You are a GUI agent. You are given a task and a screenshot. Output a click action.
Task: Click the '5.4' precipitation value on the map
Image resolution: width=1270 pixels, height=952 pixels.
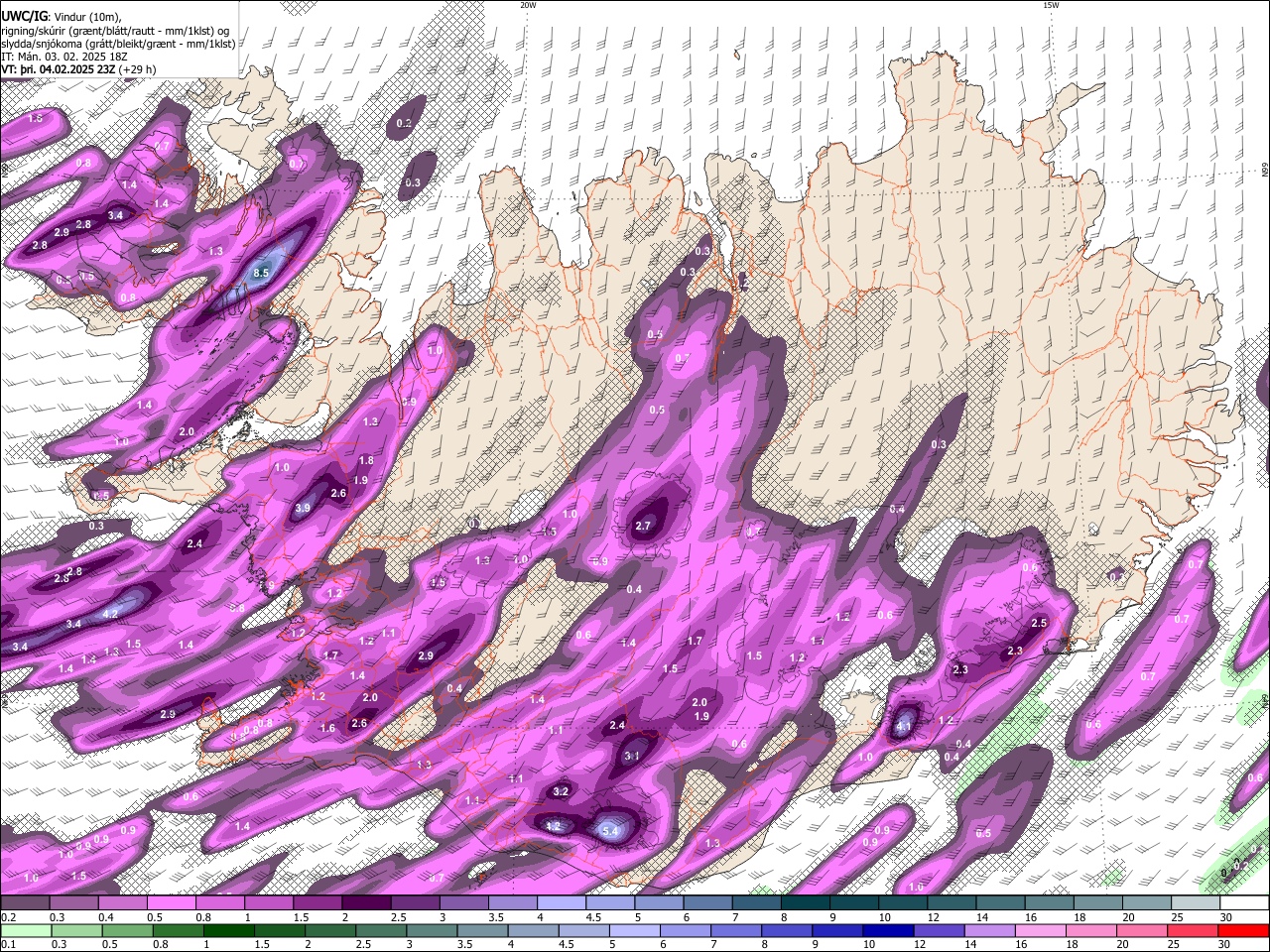coord(610,830)
